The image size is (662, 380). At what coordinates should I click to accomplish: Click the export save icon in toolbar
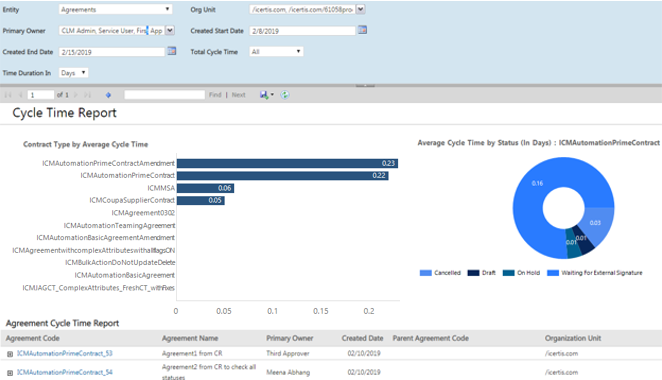click(x=264, y=95)
